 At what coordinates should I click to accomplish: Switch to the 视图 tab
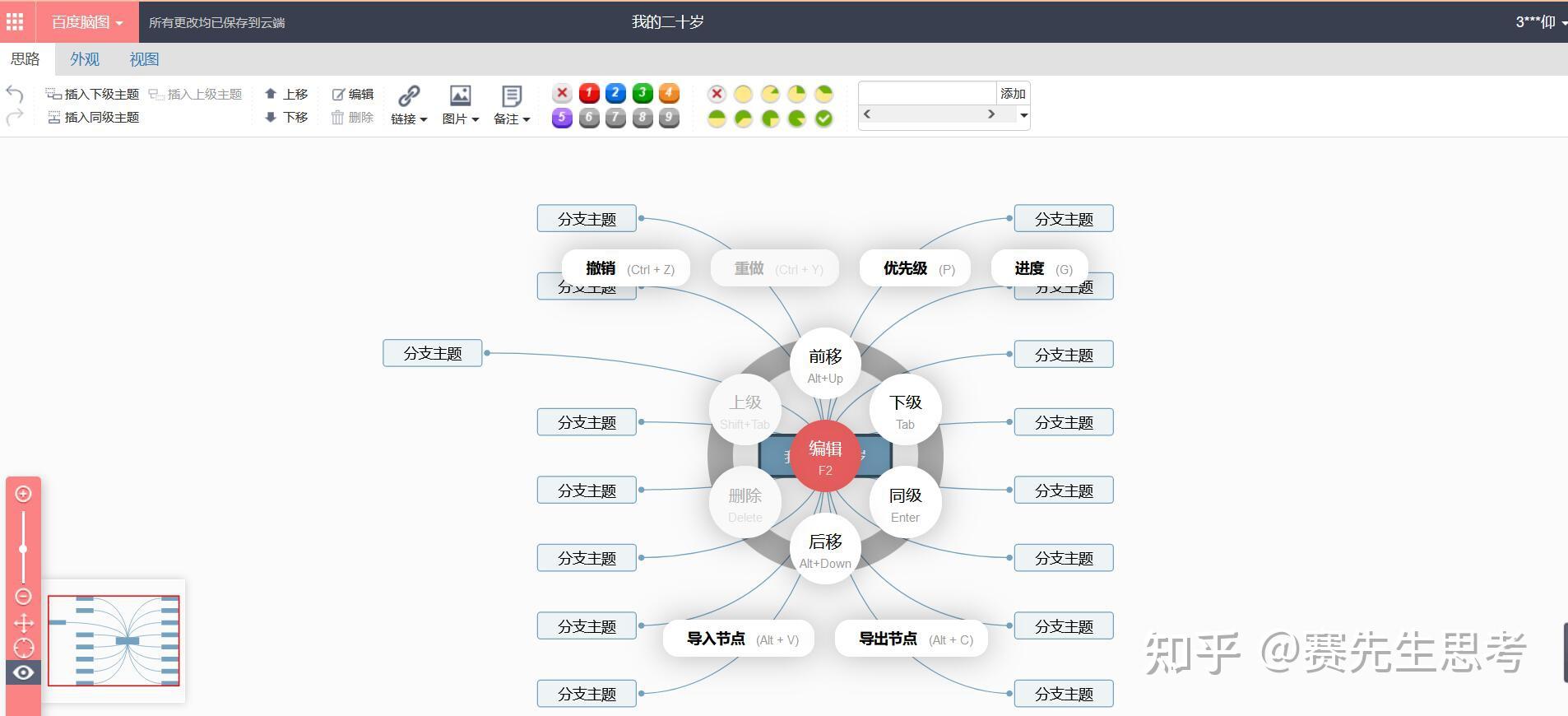point(144,59)
